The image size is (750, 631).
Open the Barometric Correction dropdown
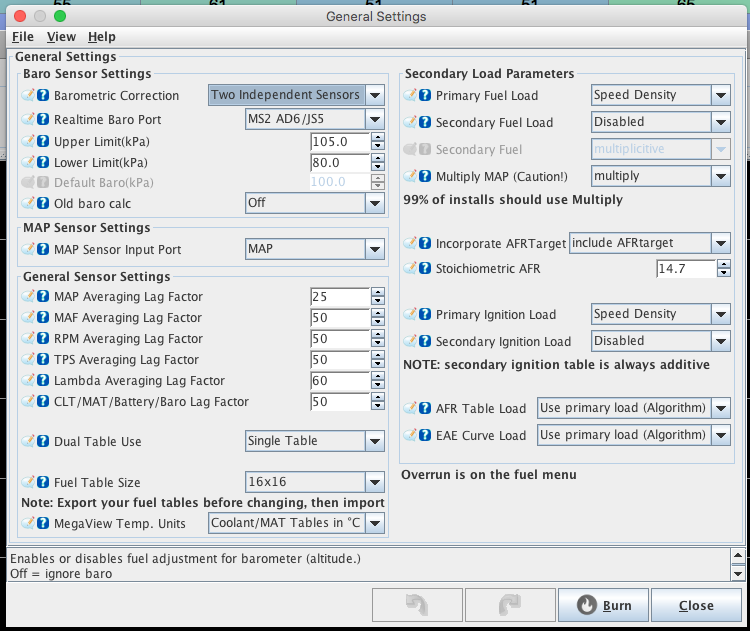[x=374, y=96]
